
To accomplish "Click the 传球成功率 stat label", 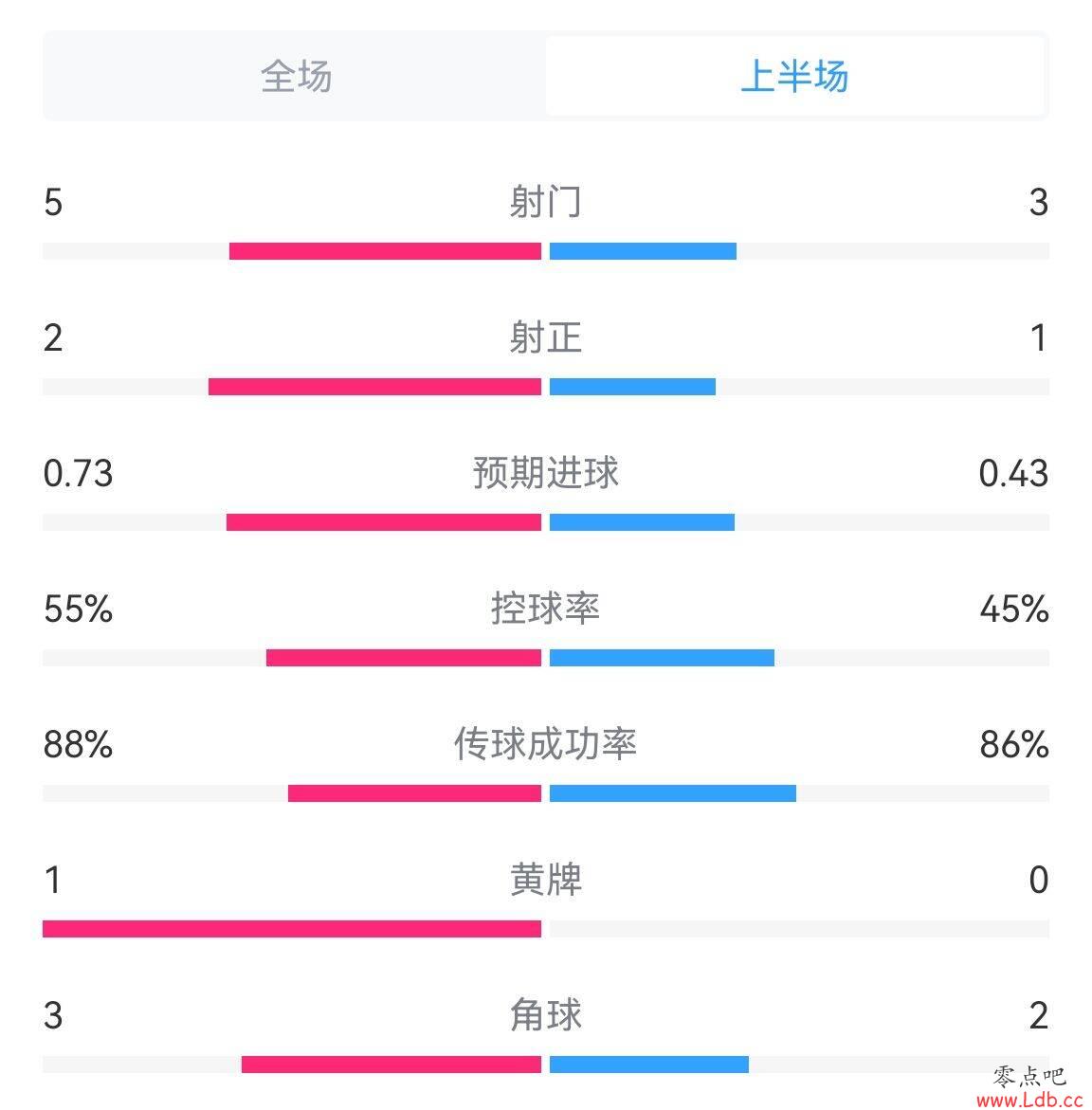I will pyautogui.click(x=546, y=744).
